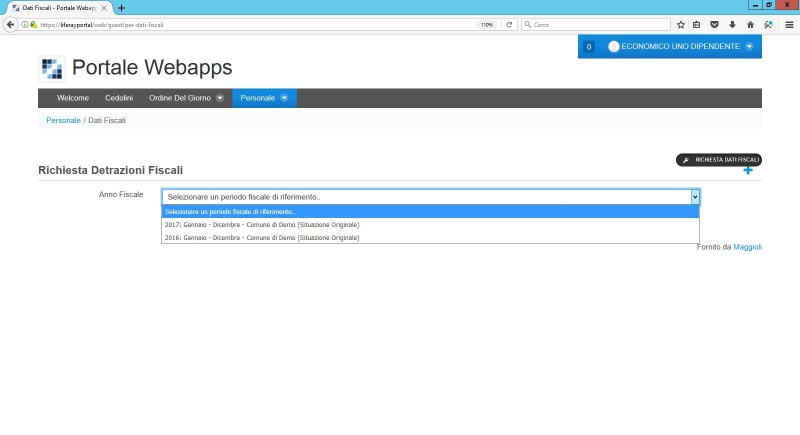Open the Cedolini menu item
This screenshot has height=435, width=800.
point(119,98)
